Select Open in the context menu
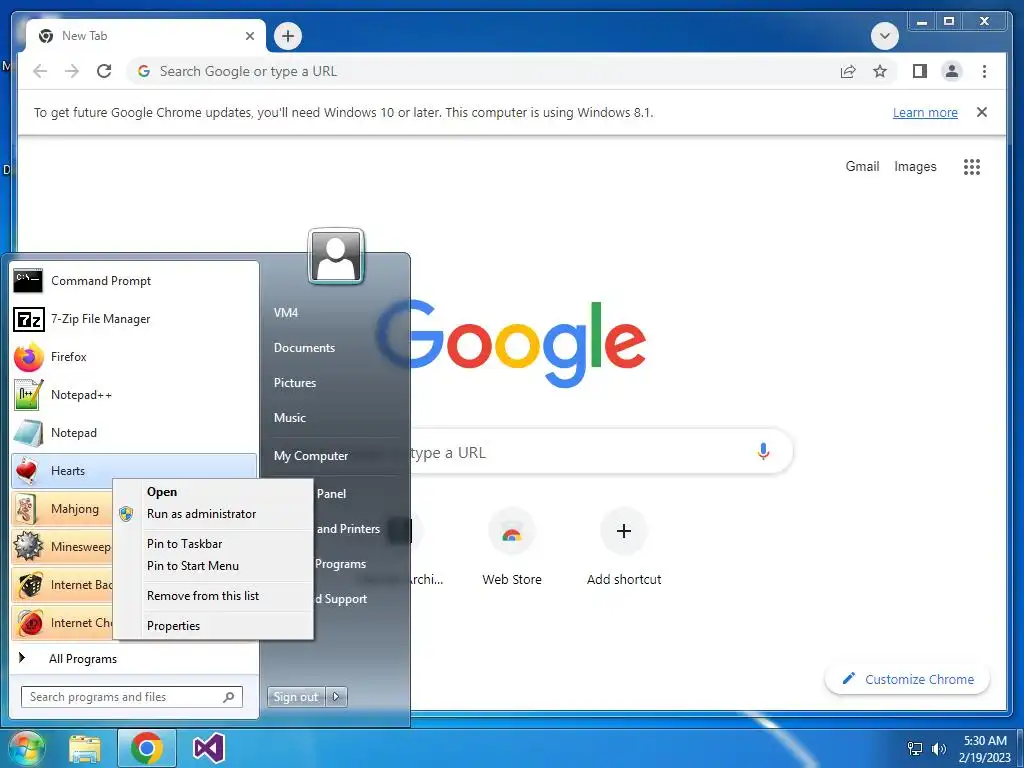Viewport: 1024px width, 768px height. (x=162, y=492)
